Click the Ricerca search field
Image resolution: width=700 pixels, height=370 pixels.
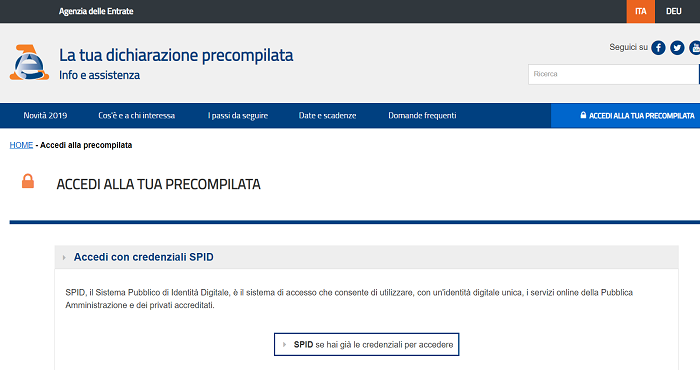[613, 74]
